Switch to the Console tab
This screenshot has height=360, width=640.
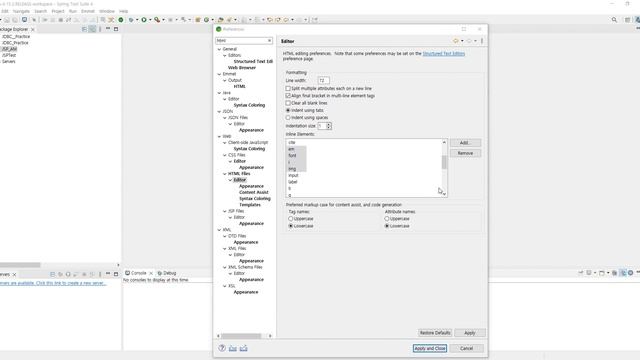click(x=138, y=273)
